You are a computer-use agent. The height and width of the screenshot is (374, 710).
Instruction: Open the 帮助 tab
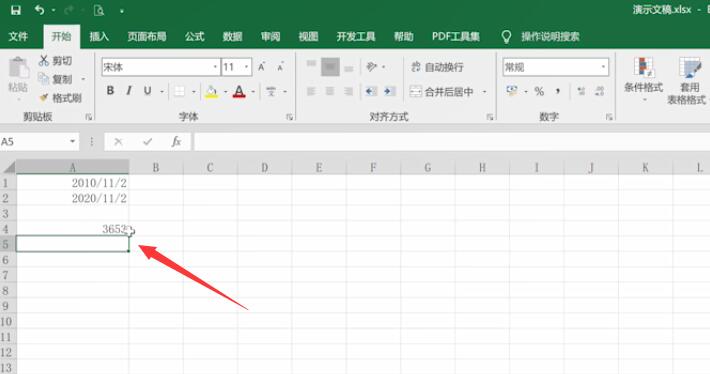pyautogui.click(x=403, y=37)
